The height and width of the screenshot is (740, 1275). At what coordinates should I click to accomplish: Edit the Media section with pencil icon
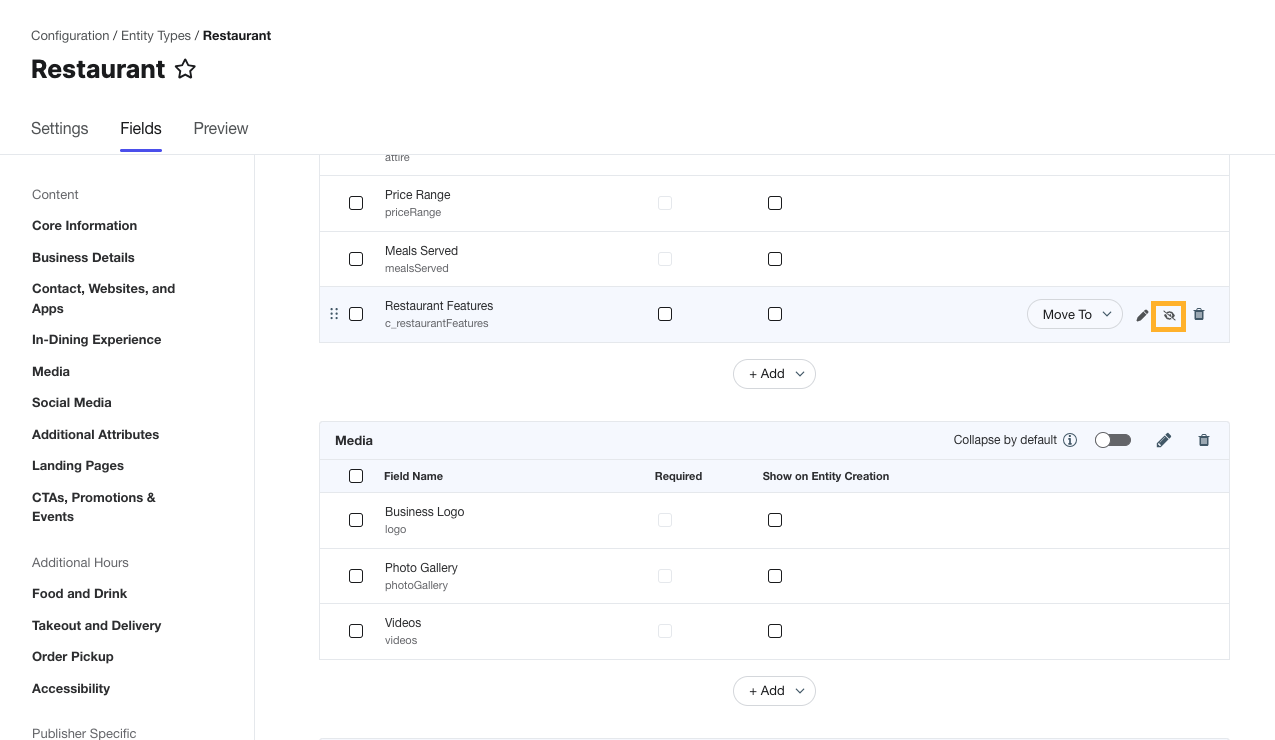click(1163, 440)
